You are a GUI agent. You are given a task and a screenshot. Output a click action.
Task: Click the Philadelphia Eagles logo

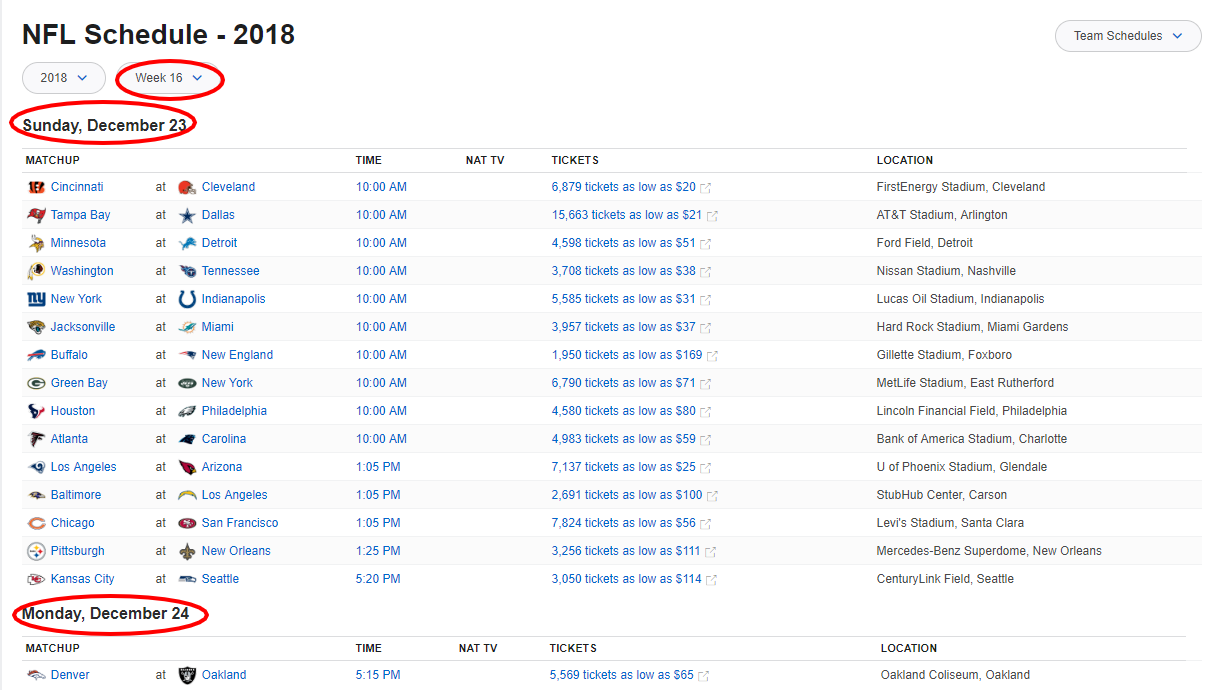(x=187, y=411)
